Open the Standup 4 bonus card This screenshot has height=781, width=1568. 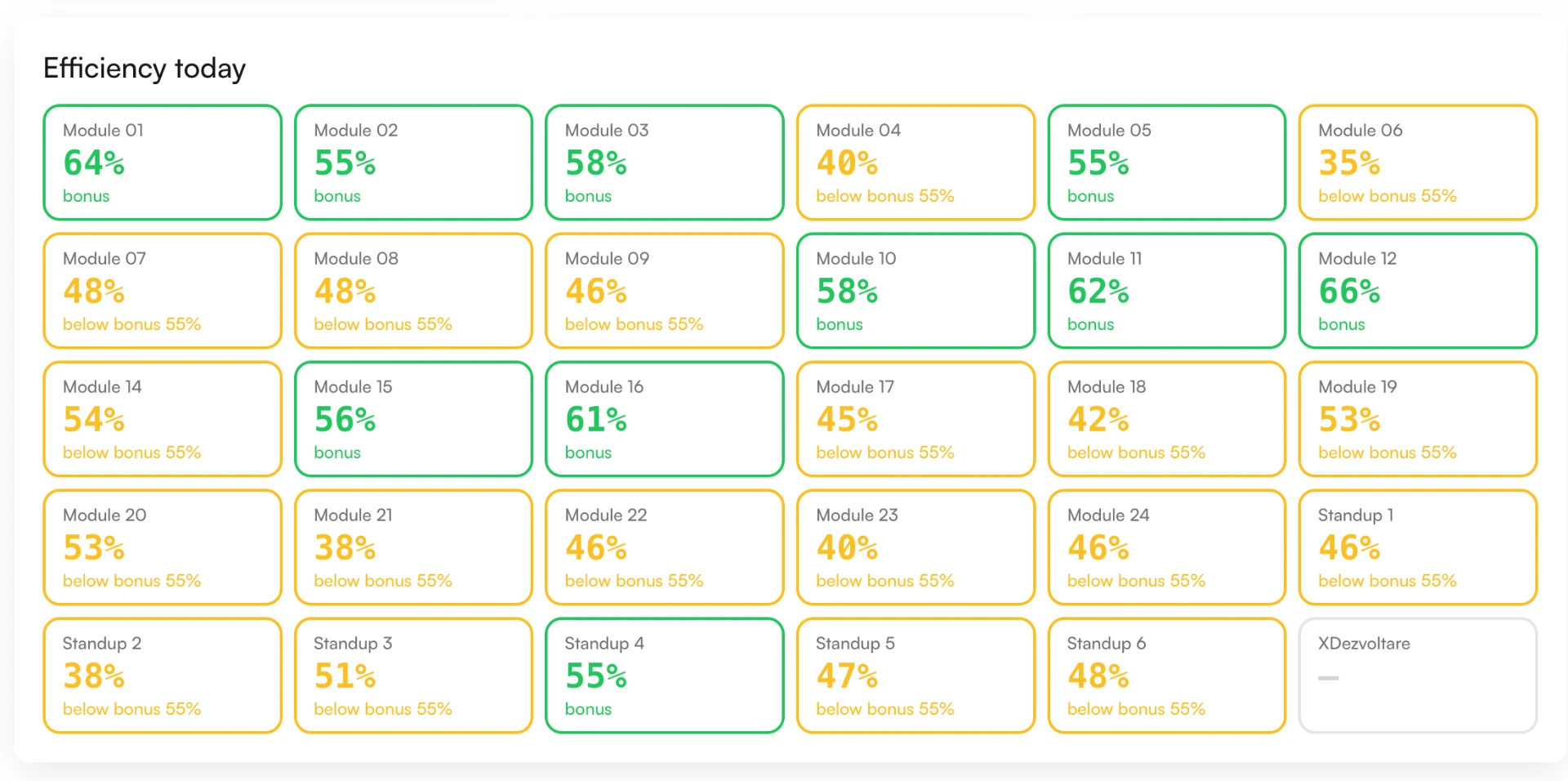tap(665, 676)
